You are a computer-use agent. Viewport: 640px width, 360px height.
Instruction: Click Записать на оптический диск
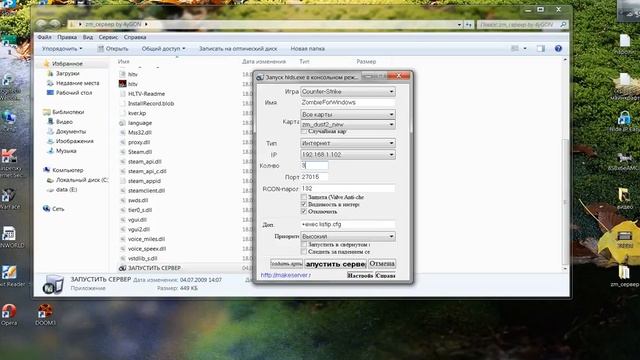coord(238,49)
